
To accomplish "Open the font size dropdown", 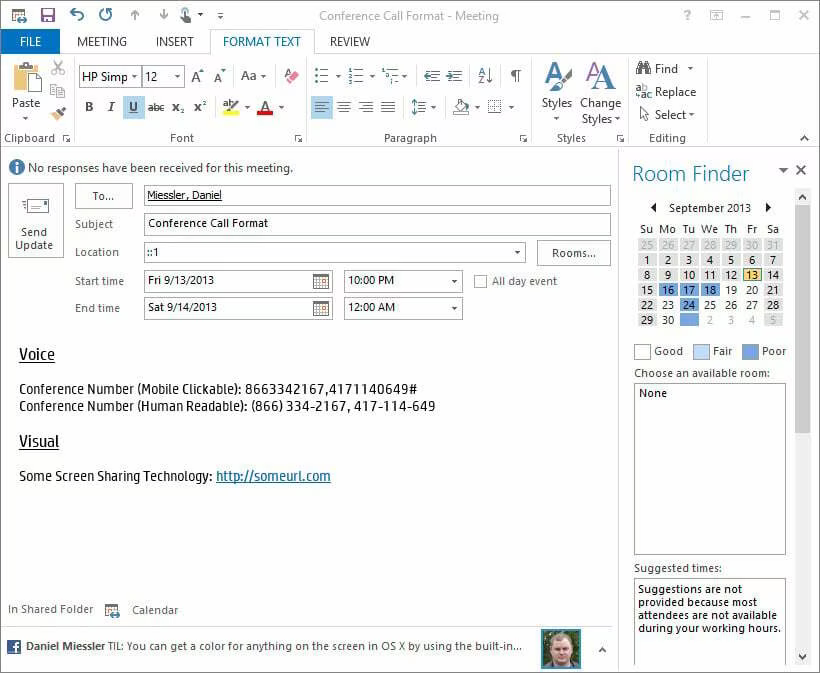I will (x=177, y=77).
